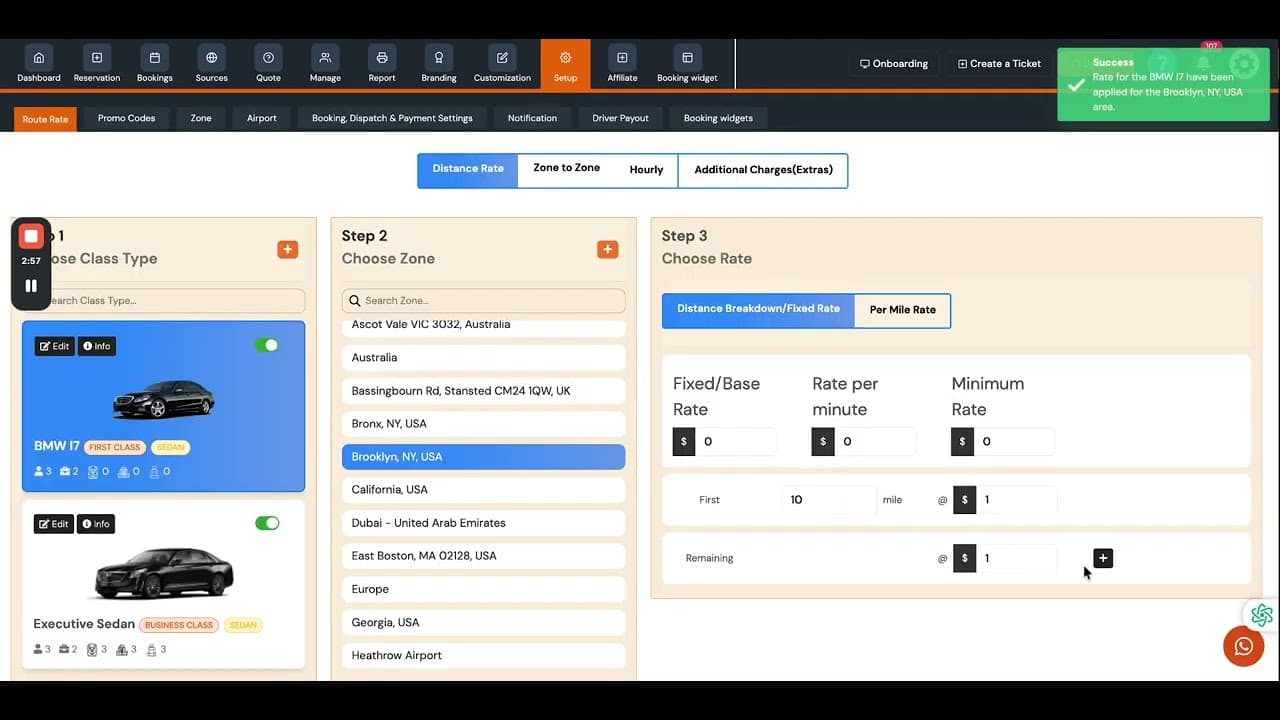Open the Branding section
This screenshot has width=1280, height=720.
438,66
